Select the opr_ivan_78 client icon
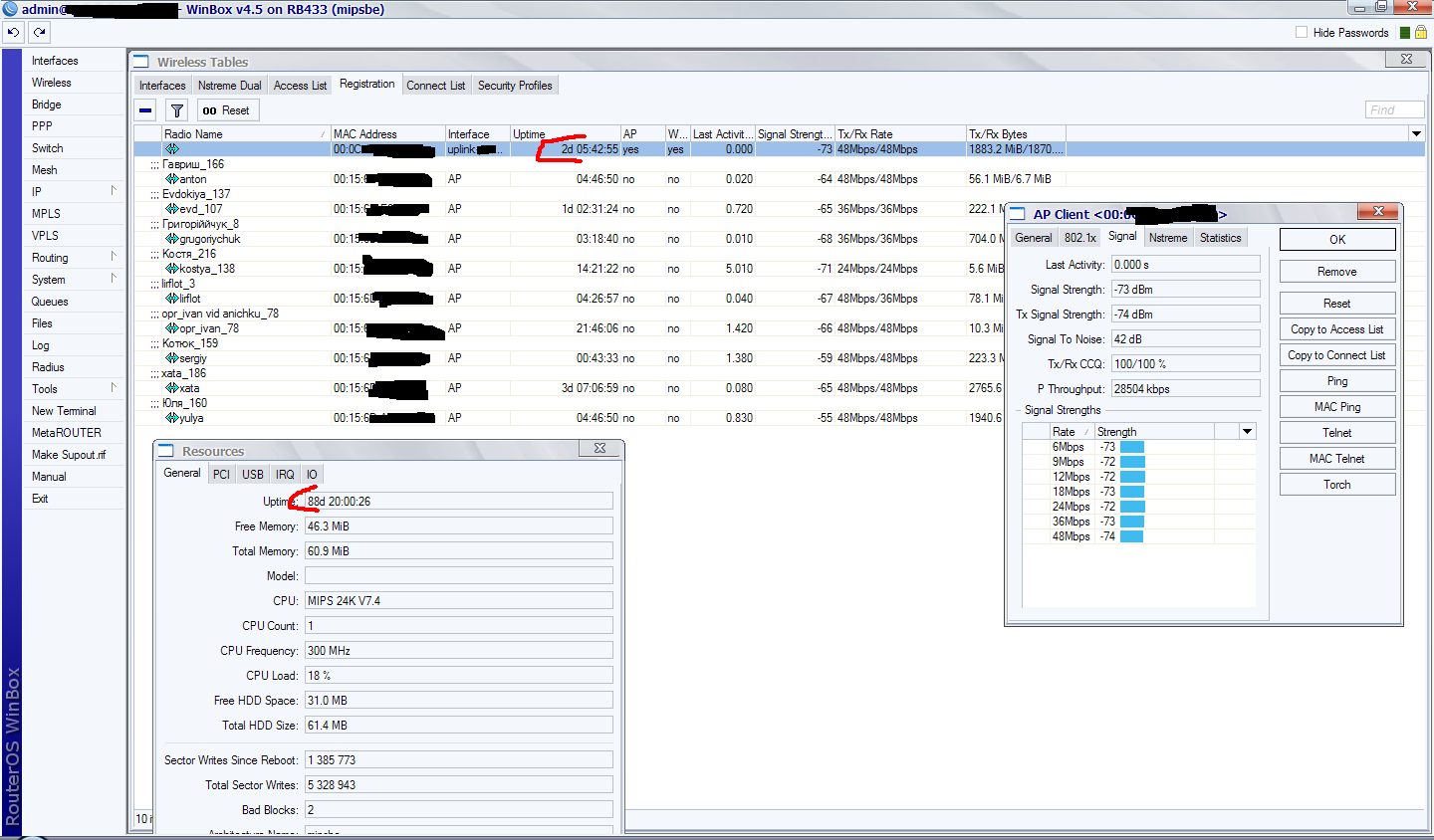This screenshot has height=840, width=1434. pos(172,328)
